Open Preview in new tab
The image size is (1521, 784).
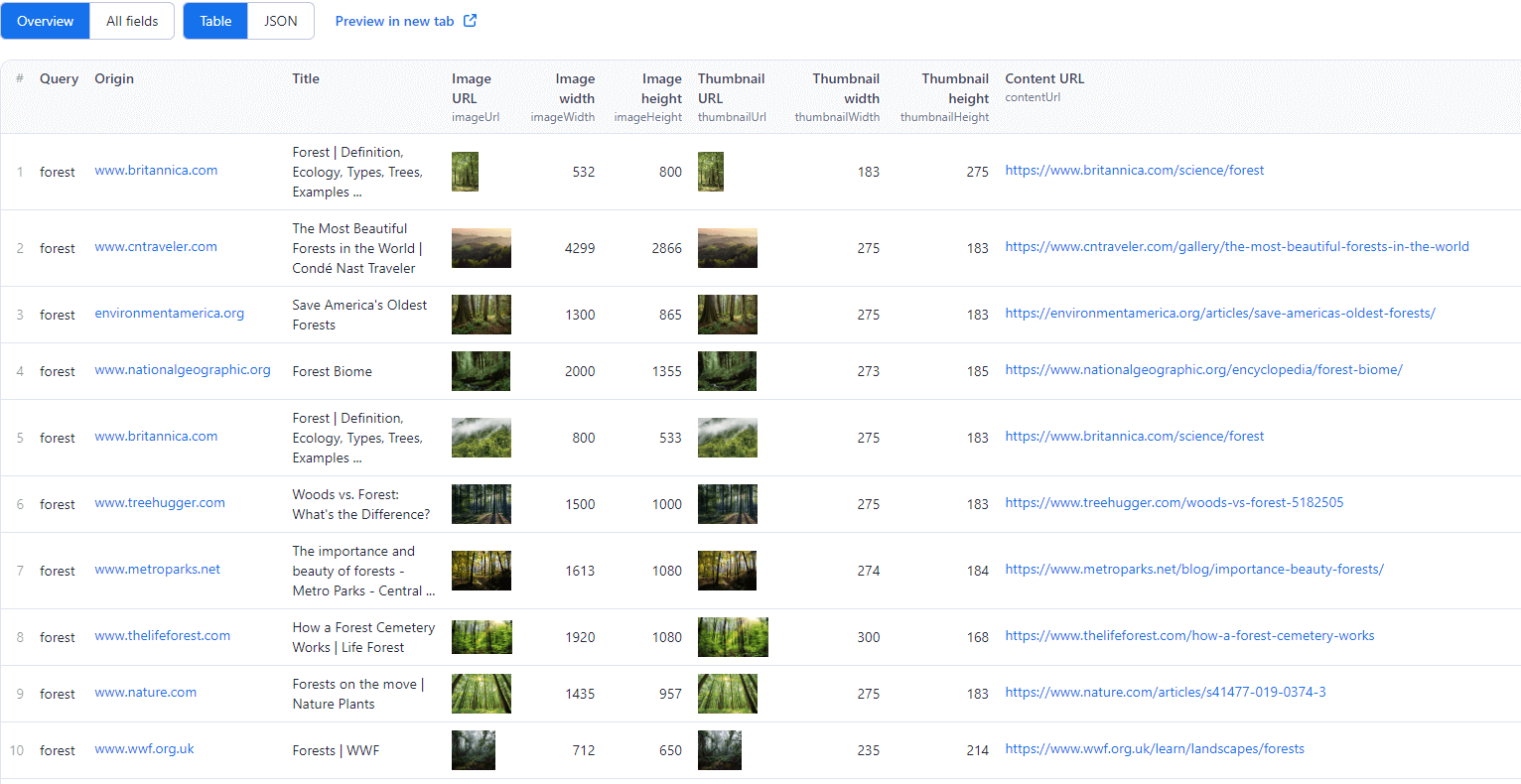click(394, 20)
